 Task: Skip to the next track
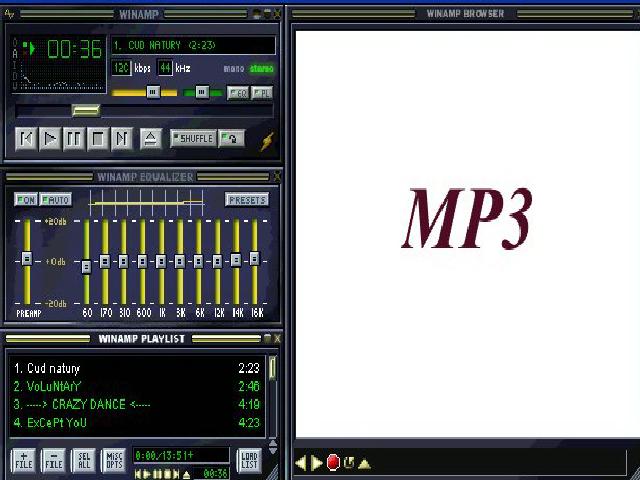click(122, 139)
